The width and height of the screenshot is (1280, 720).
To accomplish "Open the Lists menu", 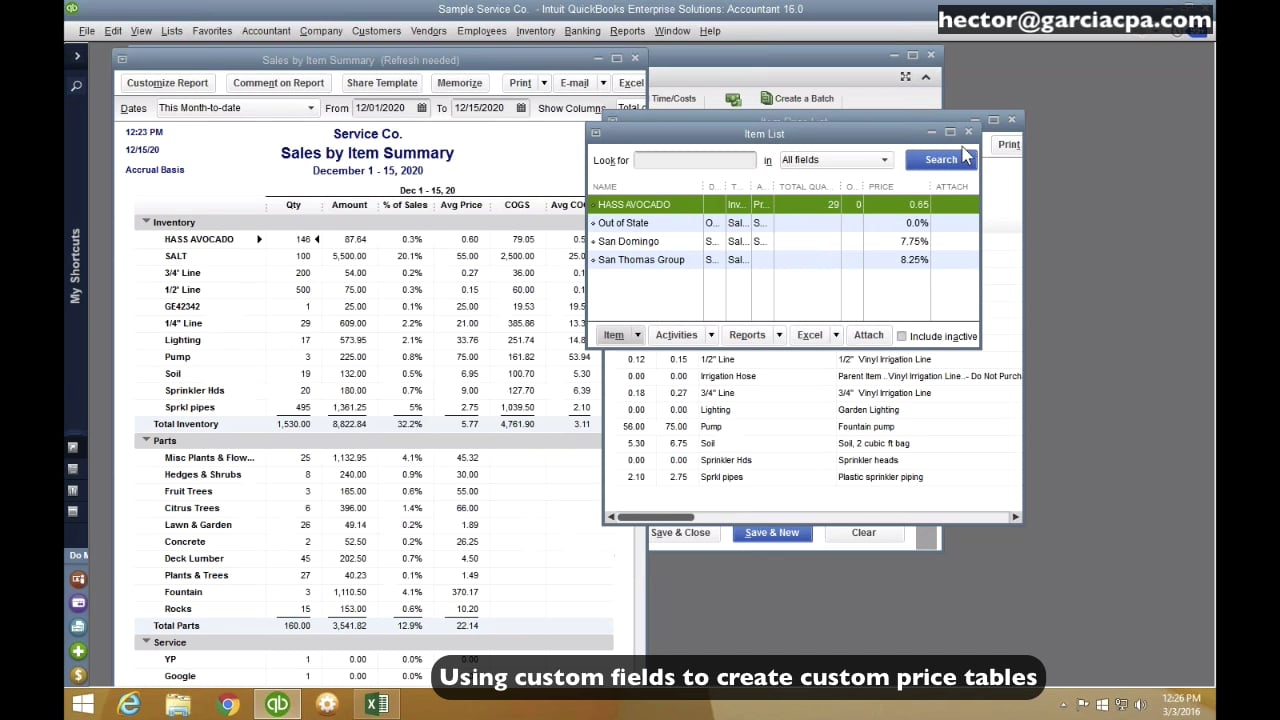I will [x=172, y=31].
